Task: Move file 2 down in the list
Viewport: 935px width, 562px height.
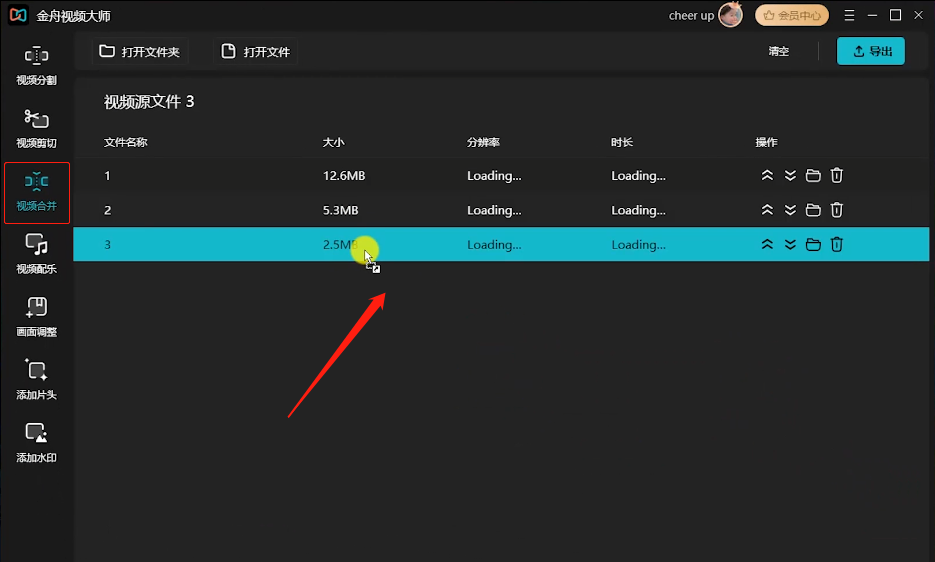Action: tap(790, 210)
